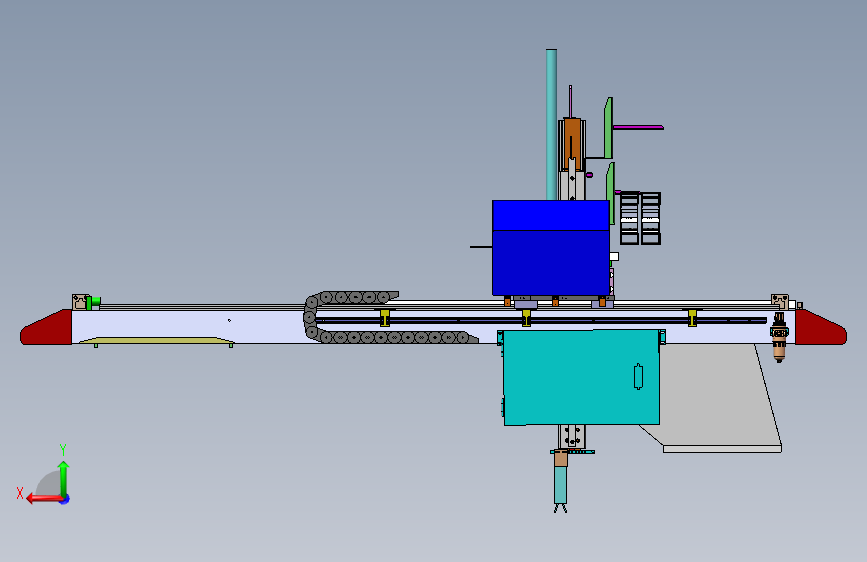Select the large blue box on the carriage
Screen dimensions: 867x562
(551, 248)
